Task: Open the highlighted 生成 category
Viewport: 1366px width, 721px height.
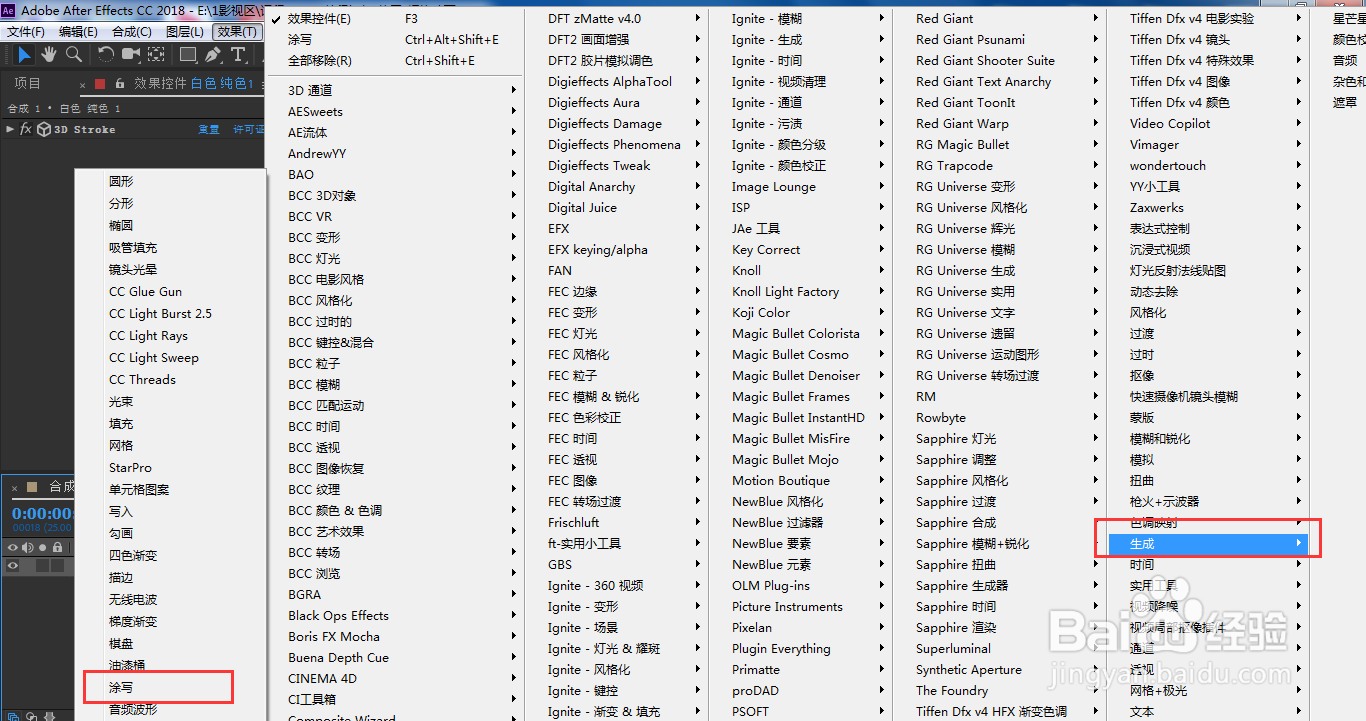Action: [x=1208, y=543]
